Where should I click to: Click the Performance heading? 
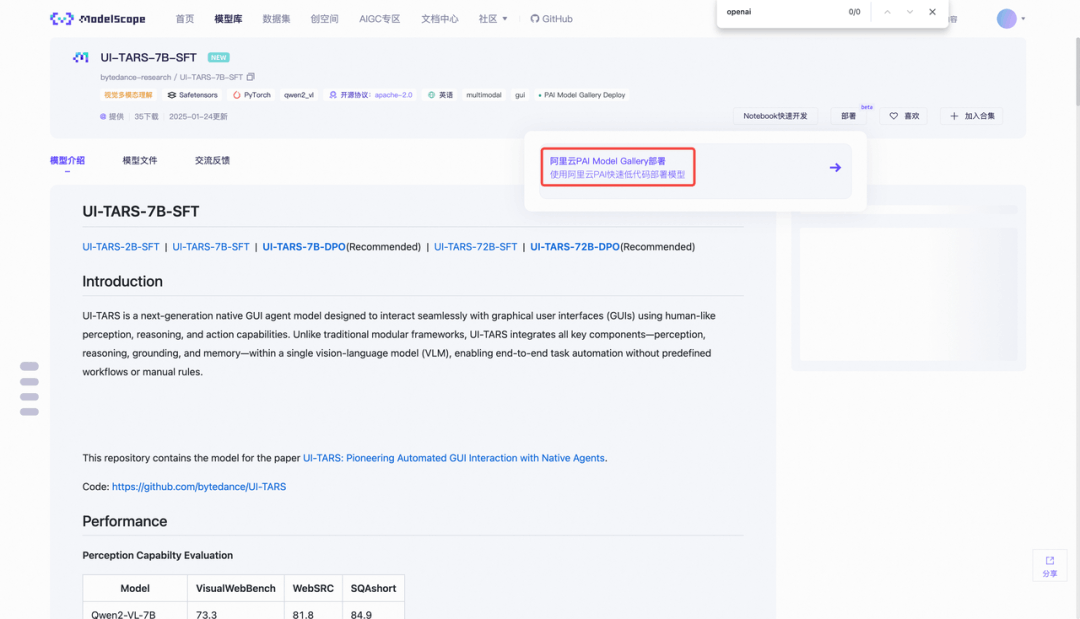(125, 521)
